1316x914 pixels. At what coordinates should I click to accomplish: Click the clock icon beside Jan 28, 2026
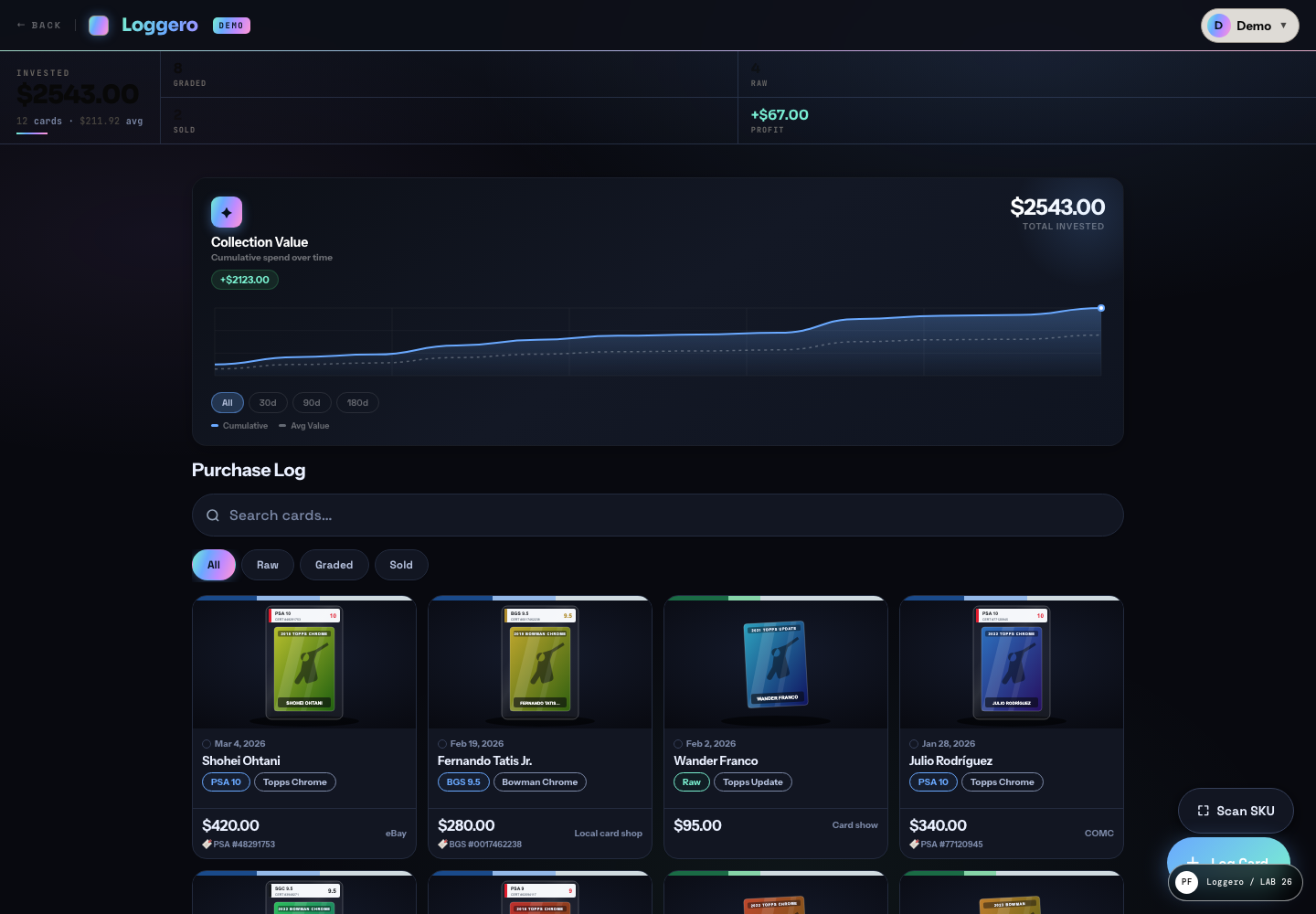(x=914, y=744)
